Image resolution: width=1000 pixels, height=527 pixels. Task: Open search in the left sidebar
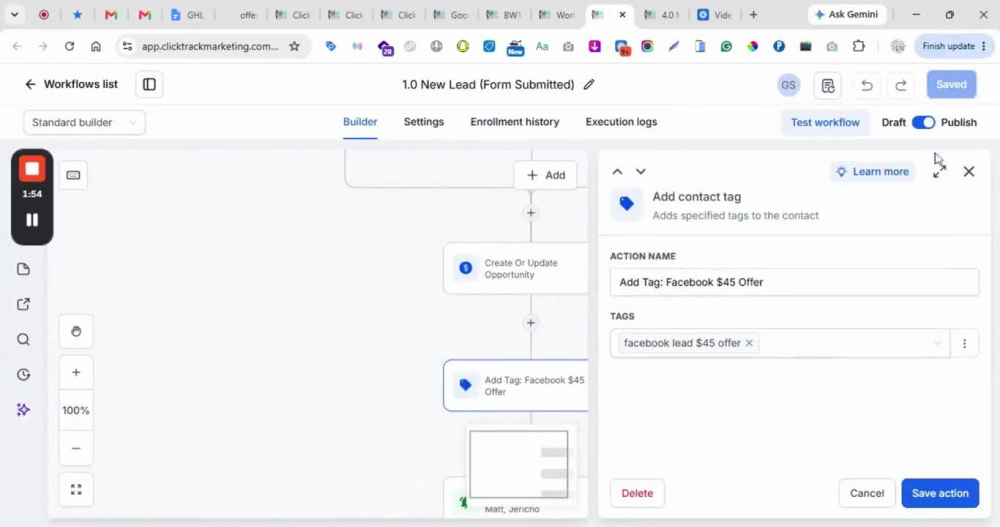coord(24,339)
